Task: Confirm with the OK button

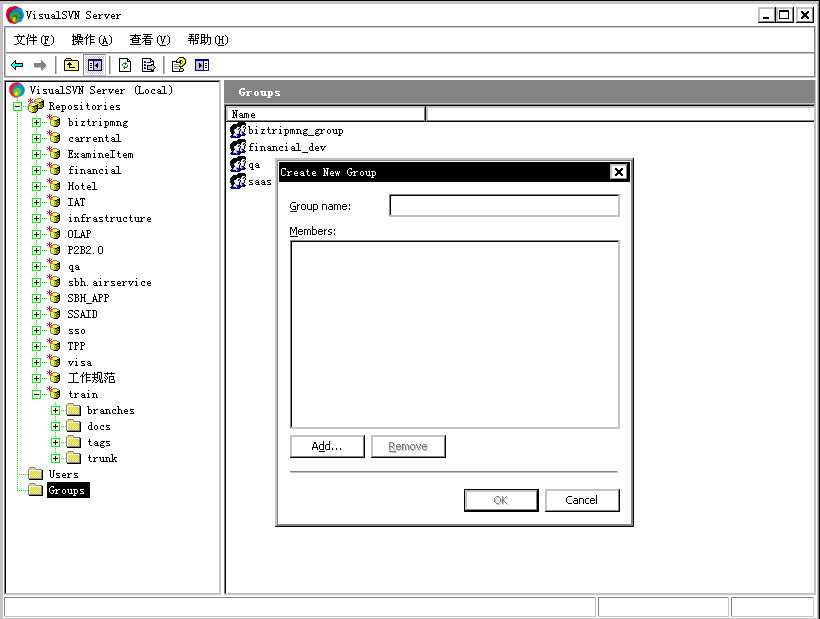Action: [501, 500]
